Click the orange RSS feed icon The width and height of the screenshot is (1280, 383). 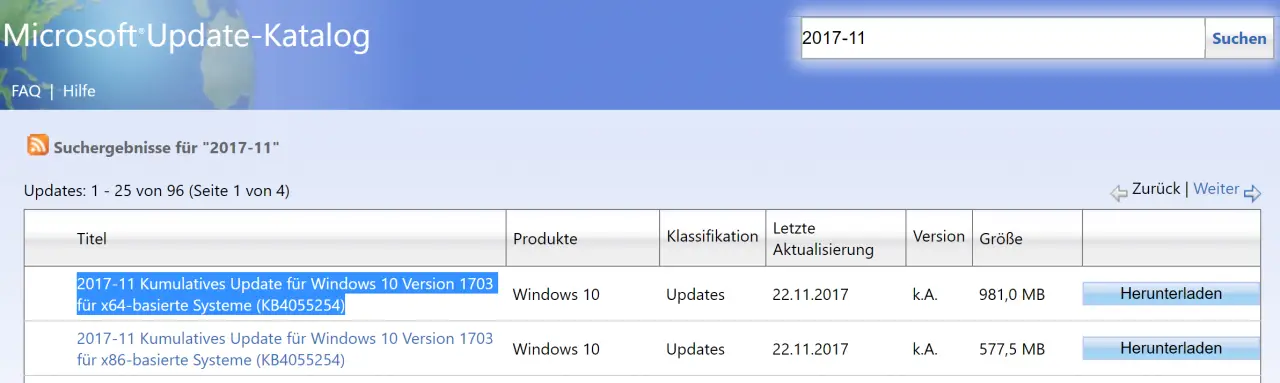tap(38, 146)
